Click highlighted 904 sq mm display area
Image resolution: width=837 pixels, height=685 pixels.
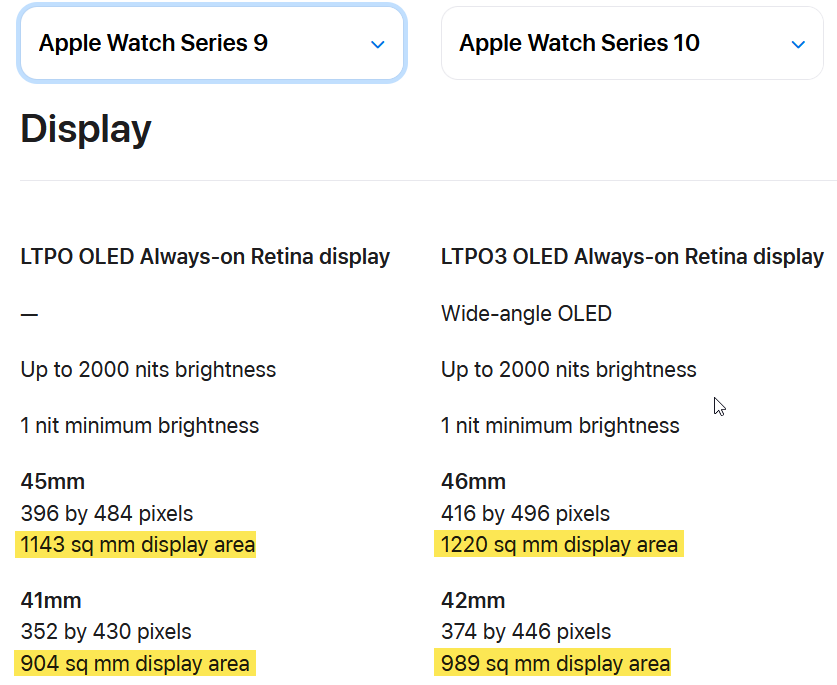click(x=136, y=663)
